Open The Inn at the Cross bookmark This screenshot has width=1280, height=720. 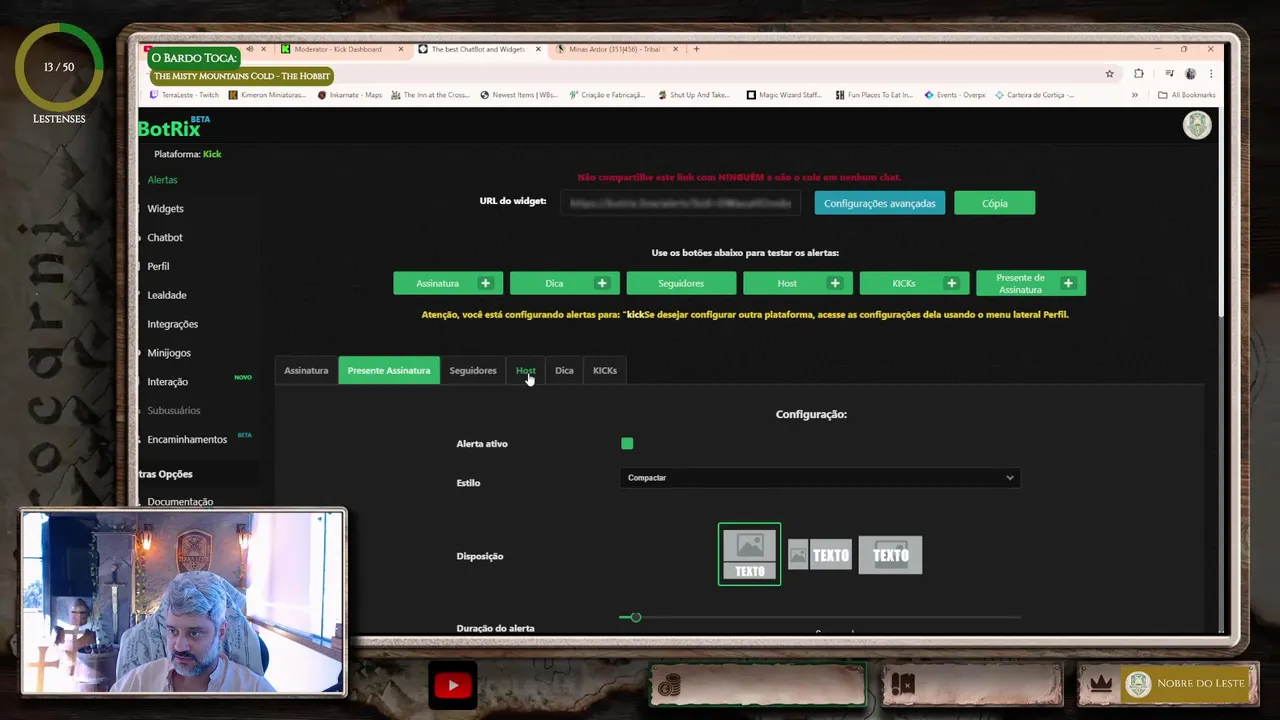tap(431, 95)
